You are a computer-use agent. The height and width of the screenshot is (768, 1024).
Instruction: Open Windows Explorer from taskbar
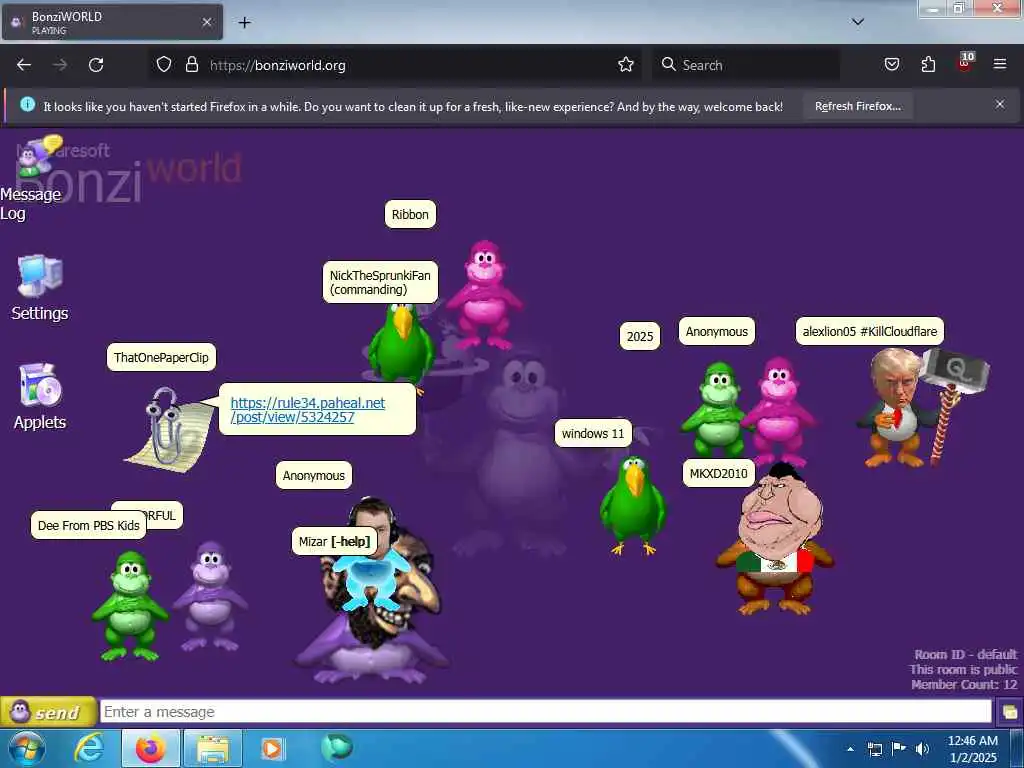click(x=213, y=748)
